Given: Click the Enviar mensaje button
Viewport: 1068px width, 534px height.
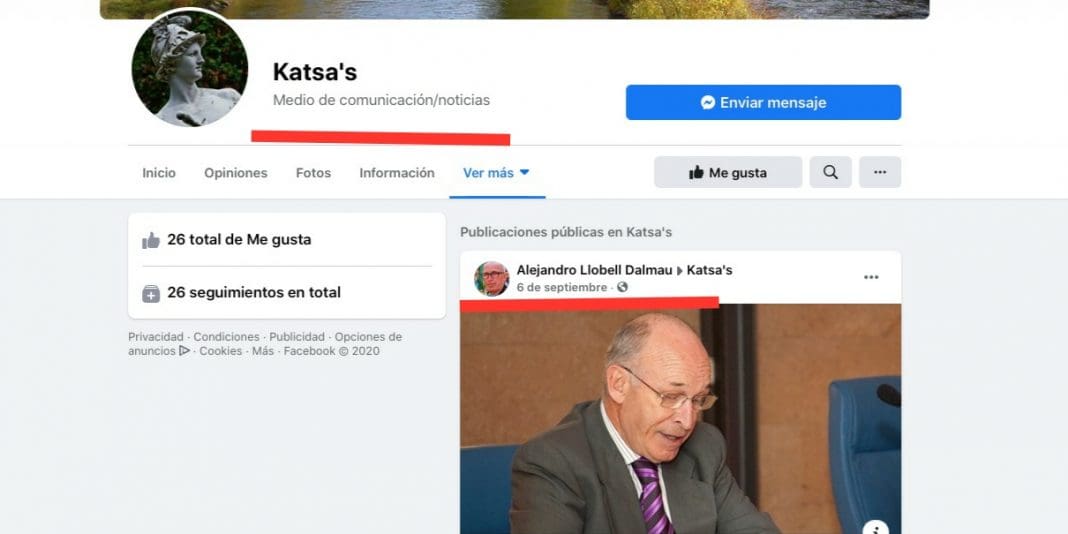Looking at the screenshot, I should [x=764, y=102].
